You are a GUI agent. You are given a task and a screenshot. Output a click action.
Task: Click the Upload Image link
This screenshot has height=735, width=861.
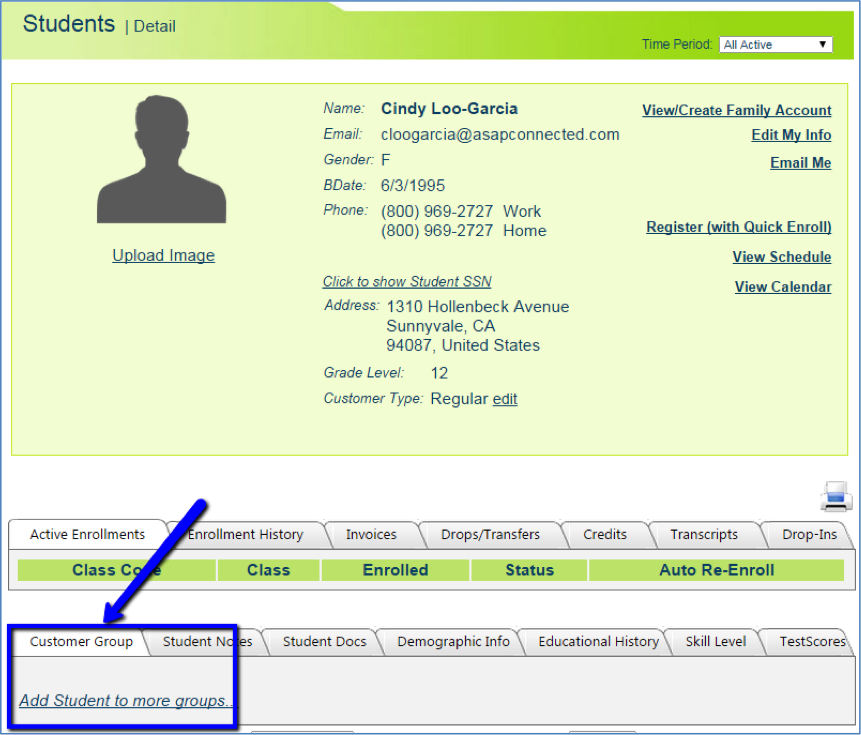163,255
